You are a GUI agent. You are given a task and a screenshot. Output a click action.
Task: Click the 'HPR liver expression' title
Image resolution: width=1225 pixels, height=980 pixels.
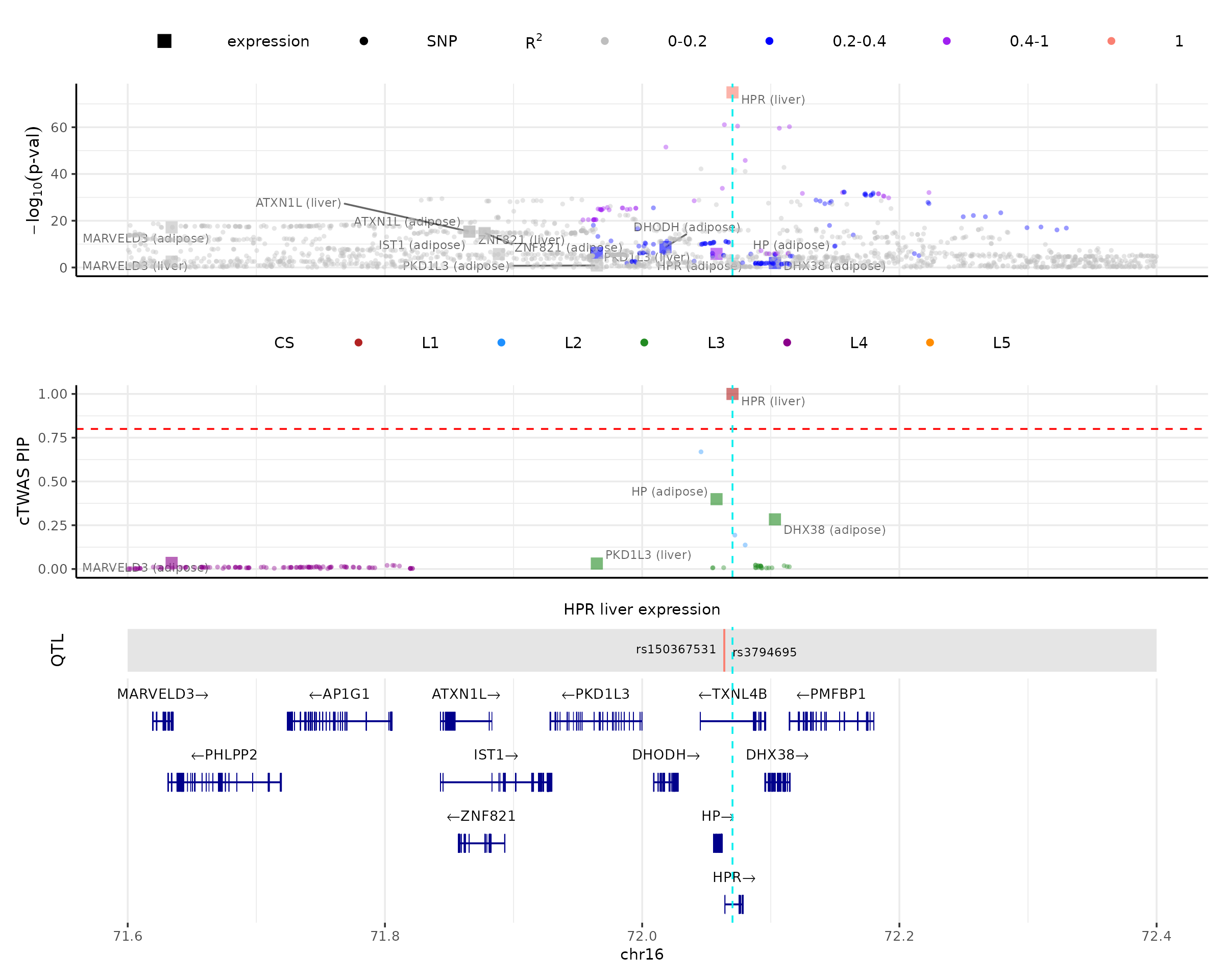(642, 609)
